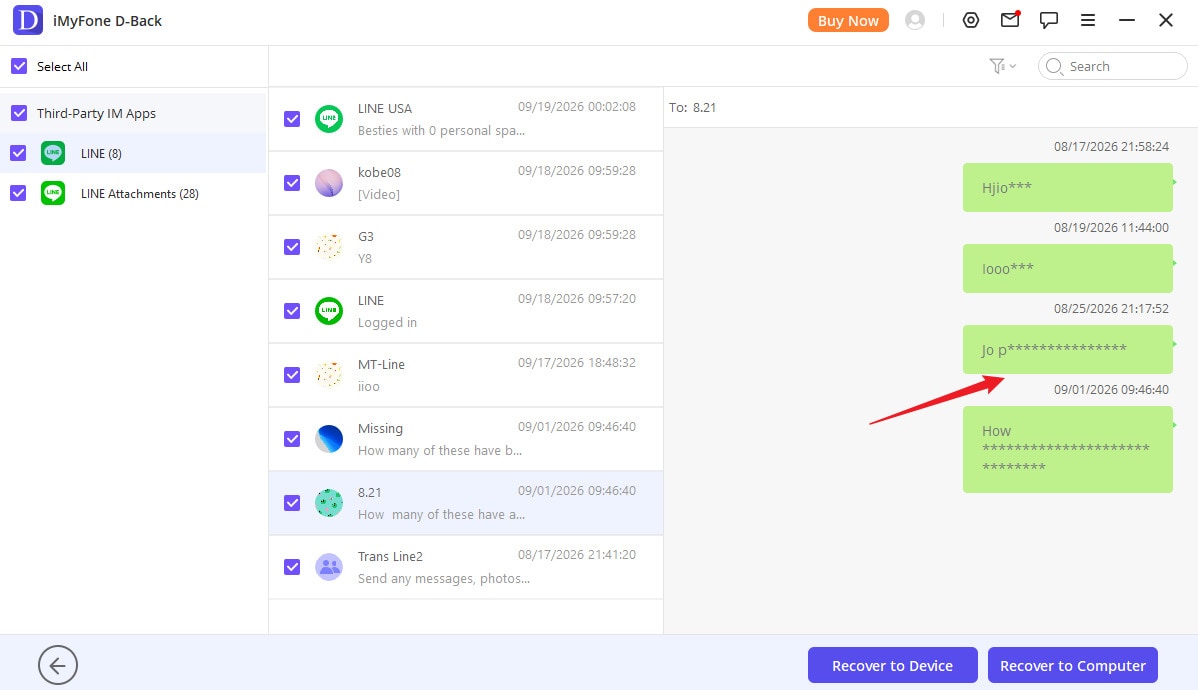The image size is (1198, 690).
Task: Uncheck the MT-Line conversation checkbox
Action: click(x=292, y=375)
